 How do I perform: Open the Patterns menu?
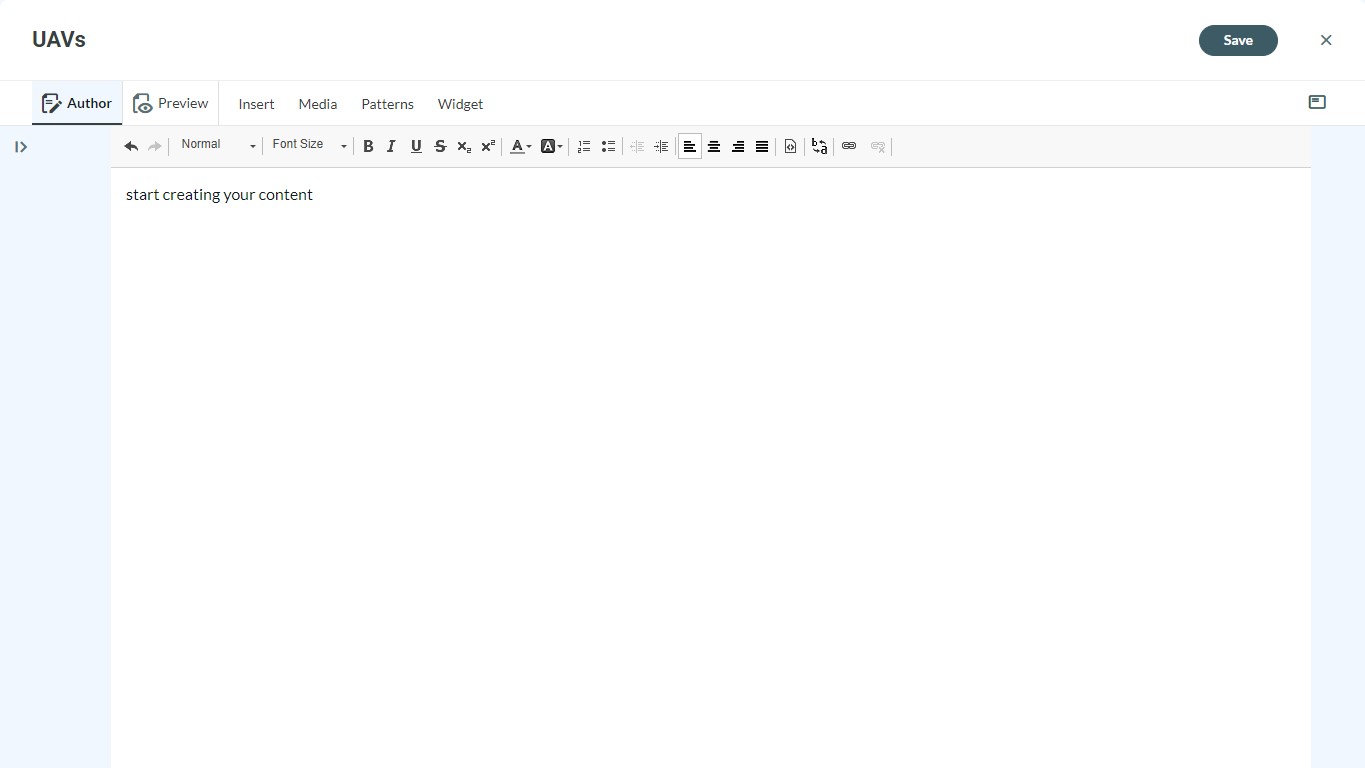click(x=387, y=104)
